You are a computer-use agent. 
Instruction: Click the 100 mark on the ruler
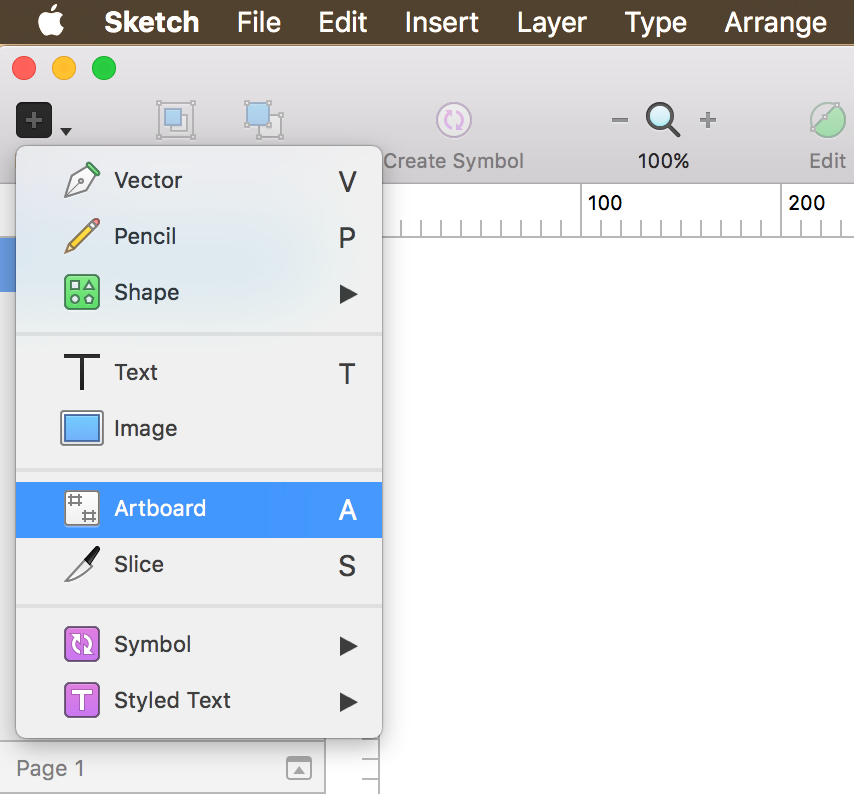[x=605, y=203]
